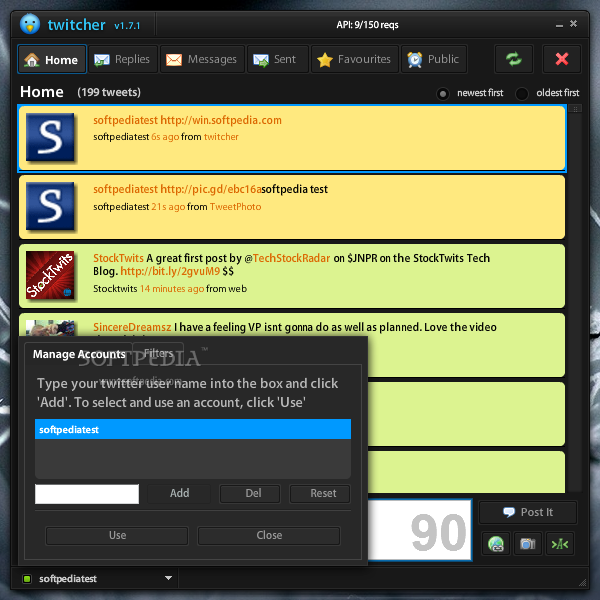The image size is (600, 600).
Task: Click the green account status indicator
Action: click(x=27, y=579)
